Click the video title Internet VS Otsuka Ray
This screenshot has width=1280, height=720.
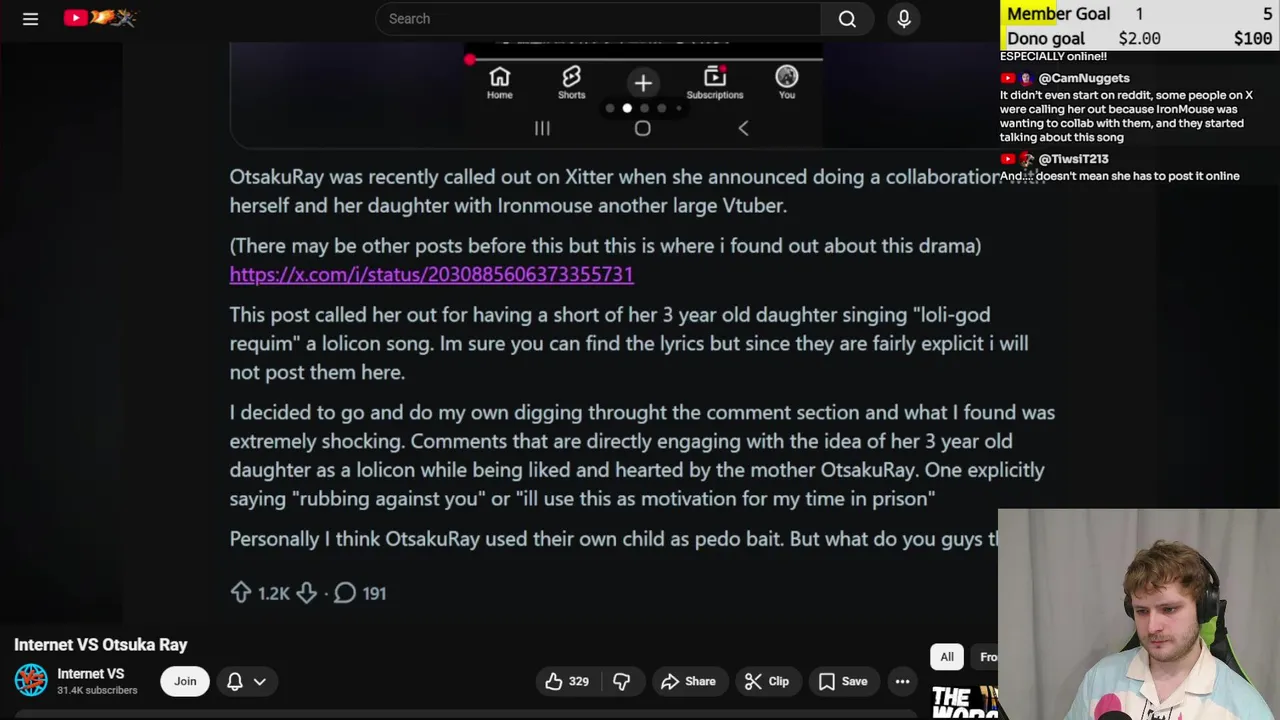tap(101, 645)
